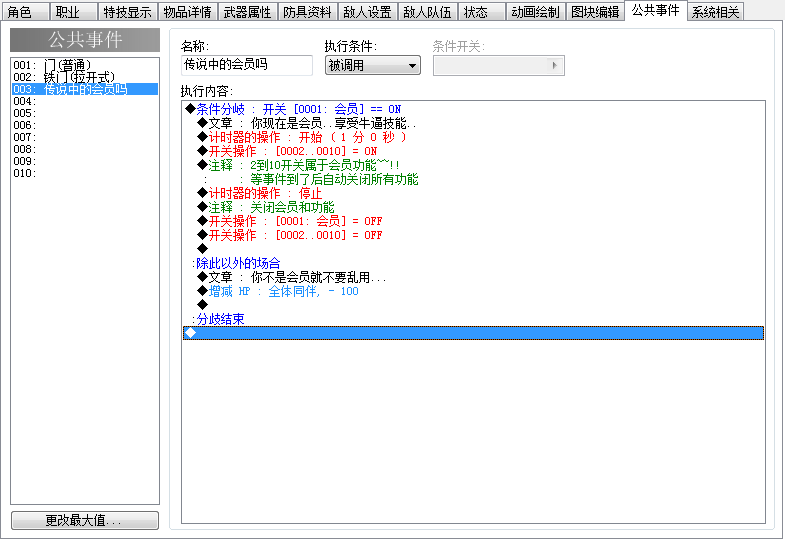Select the 条件分歧 开关 [0001: 会员] command line
The height and width of the screenshot is (540, 785).
pos(473,109)
